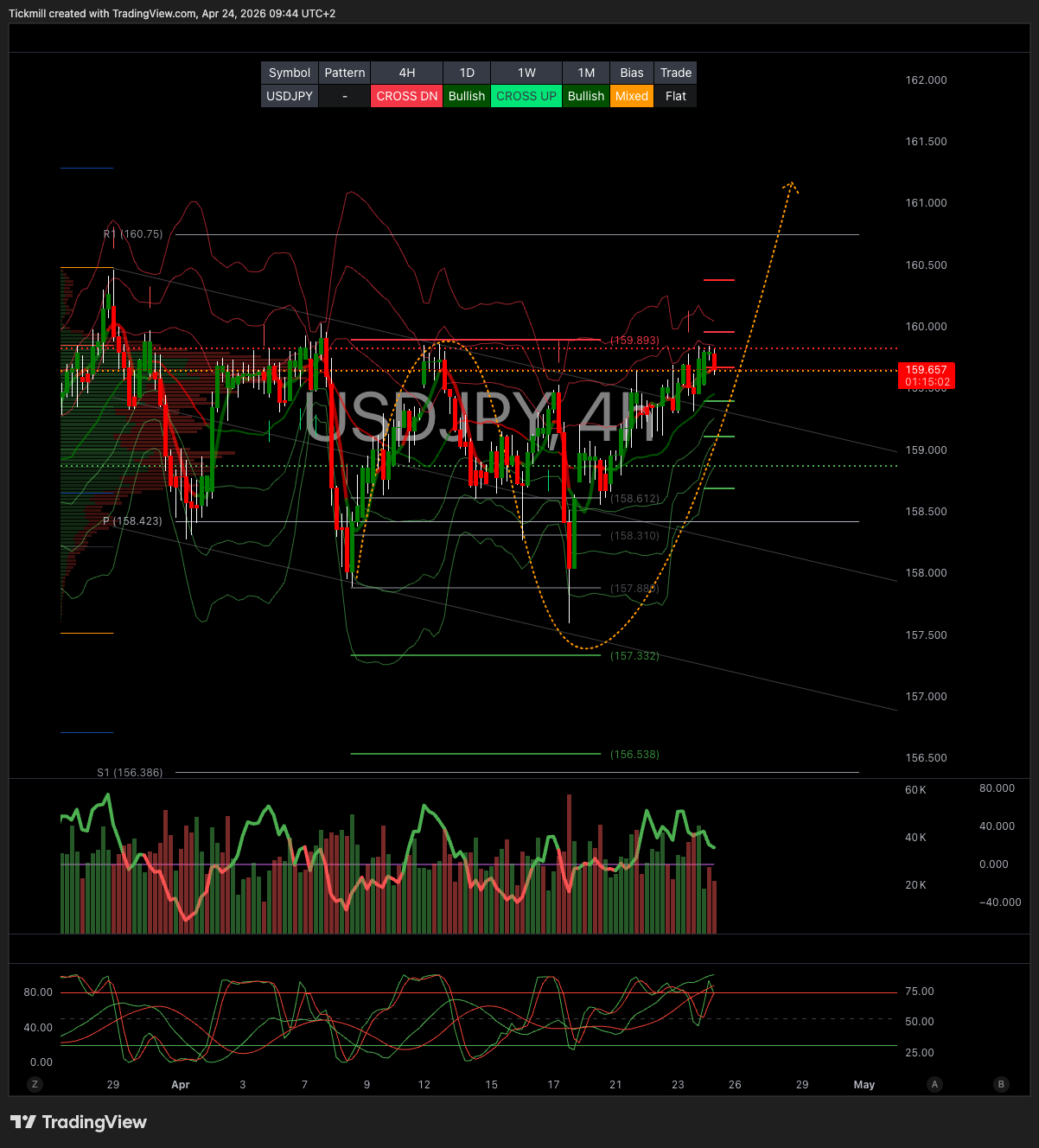Select the red 159.657 current price label
Image resolution: width=1039 pixels, height=1148 pixels.
pyautogui.click(x=926, y=375)
